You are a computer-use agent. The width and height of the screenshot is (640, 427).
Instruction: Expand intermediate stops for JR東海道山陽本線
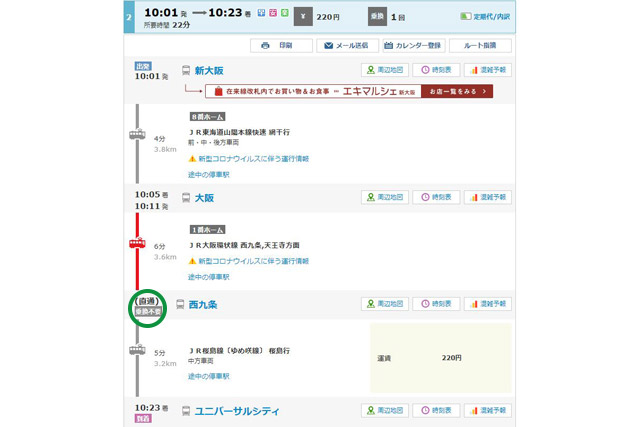(208, 175)
